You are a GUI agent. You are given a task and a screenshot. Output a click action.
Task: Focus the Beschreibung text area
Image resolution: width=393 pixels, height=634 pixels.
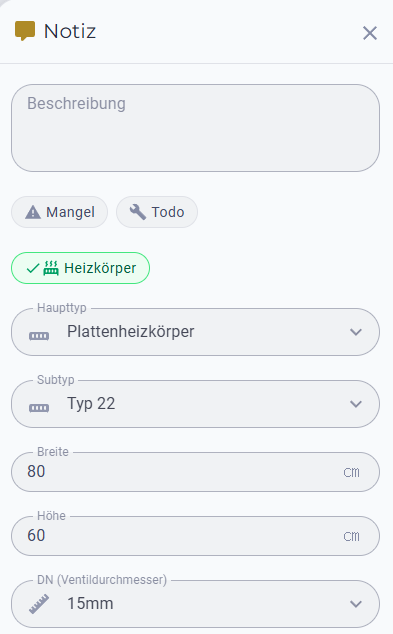point(195,128)
